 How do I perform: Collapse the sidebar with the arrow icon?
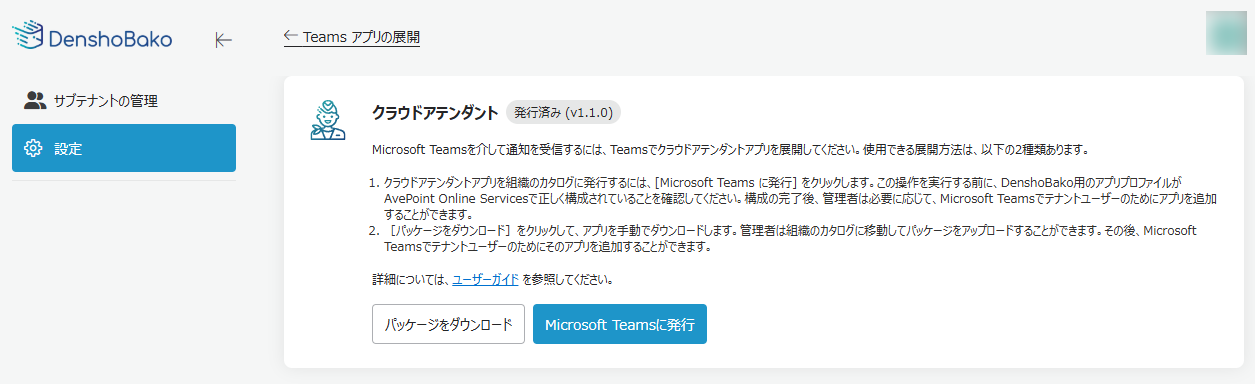tap(224, 40)
